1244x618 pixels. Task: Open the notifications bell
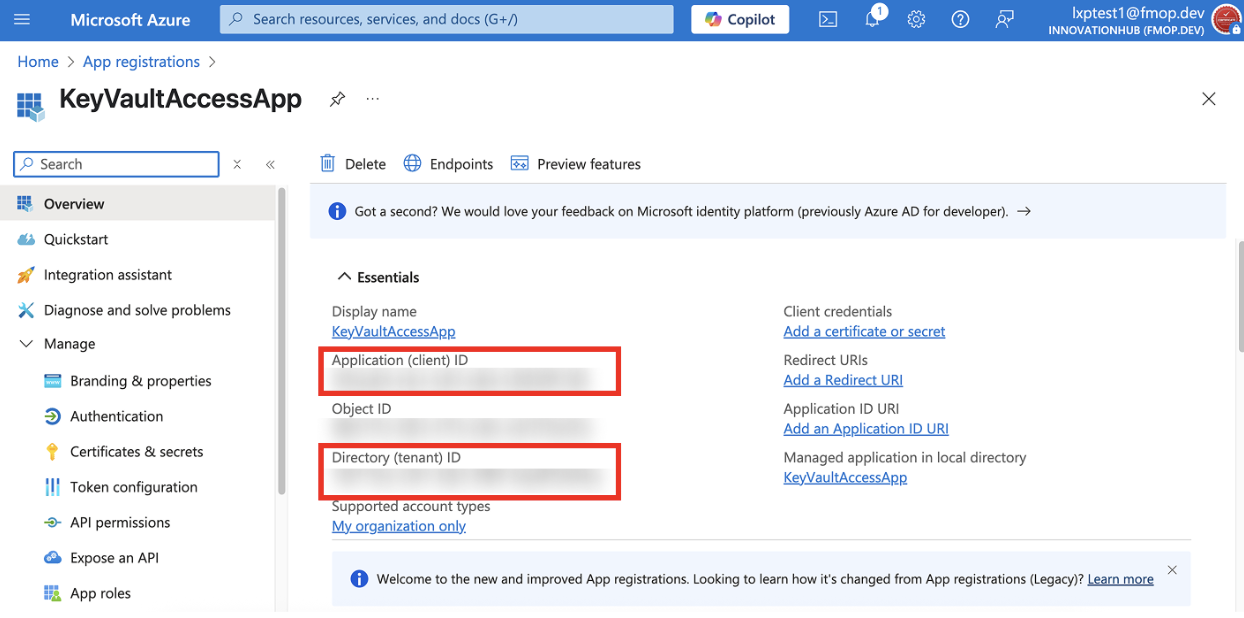[872, 19]
